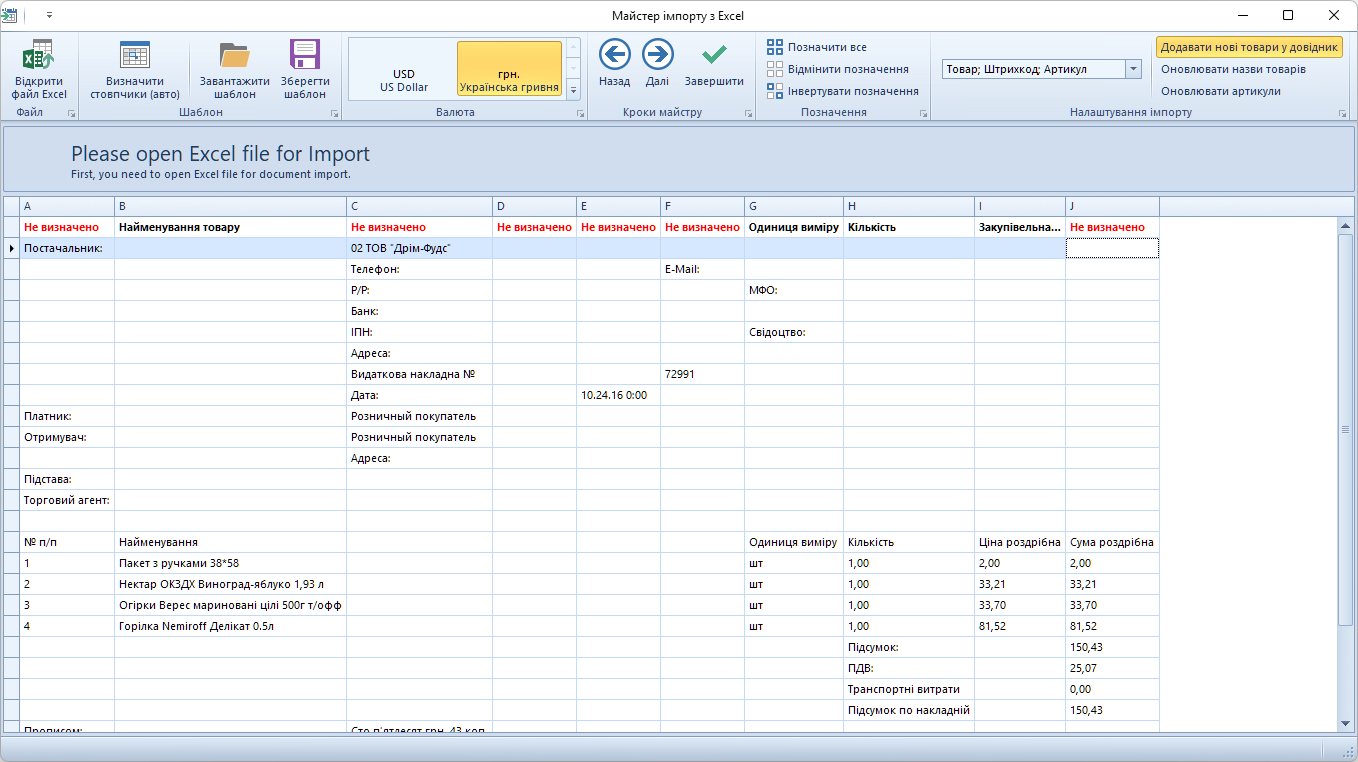This screenshot has width=1358, height=762.
Task: Click column header Одиниця виміру
Action: point(794,227)
